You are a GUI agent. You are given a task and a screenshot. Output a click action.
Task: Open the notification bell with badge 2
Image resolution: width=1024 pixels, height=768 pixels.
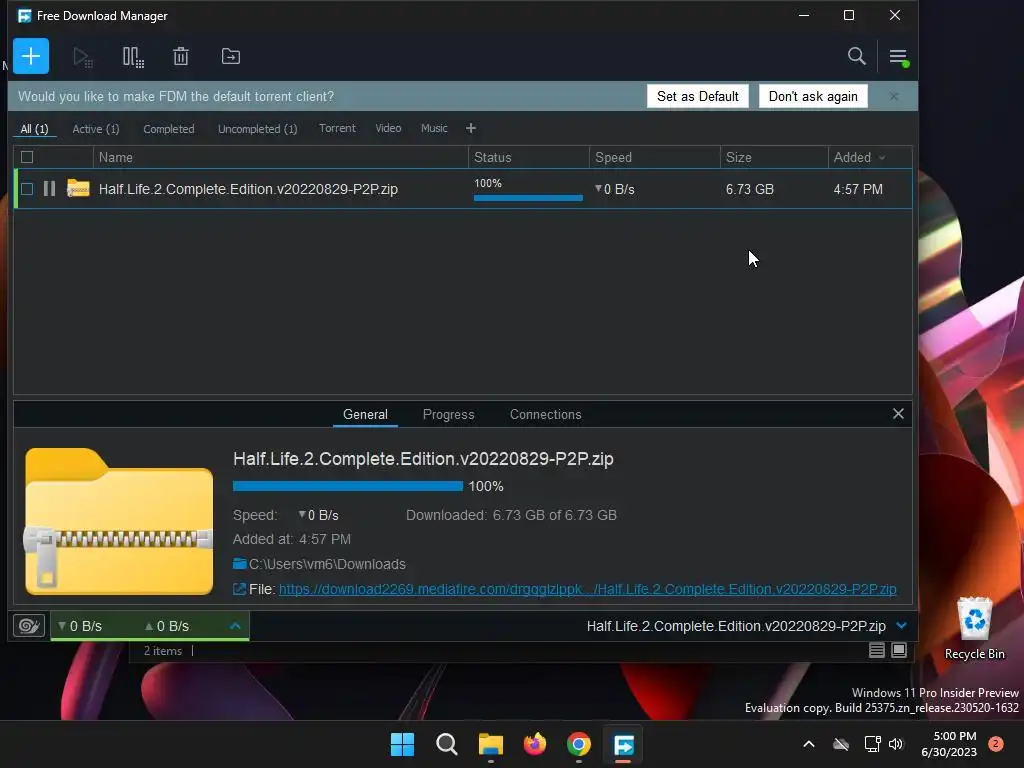996,744
